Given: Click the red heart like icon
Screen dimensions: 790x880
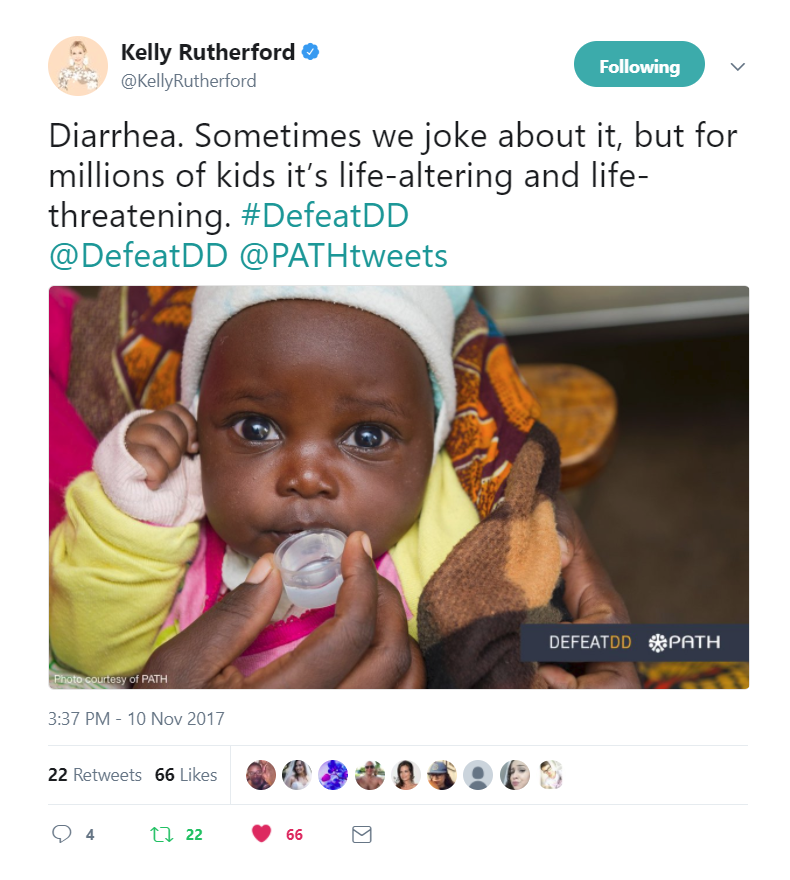Looking at the screenshot, I should pos(262,833).
